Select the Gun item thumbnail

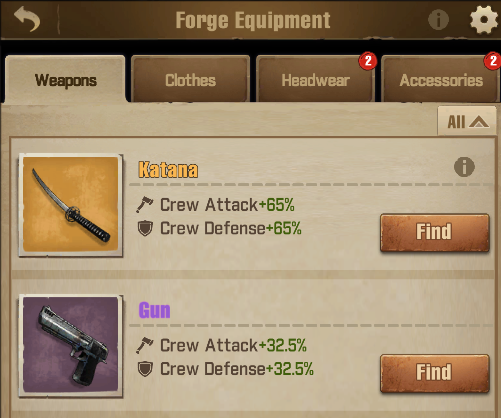pyautogui.click(x=71, y=346)
